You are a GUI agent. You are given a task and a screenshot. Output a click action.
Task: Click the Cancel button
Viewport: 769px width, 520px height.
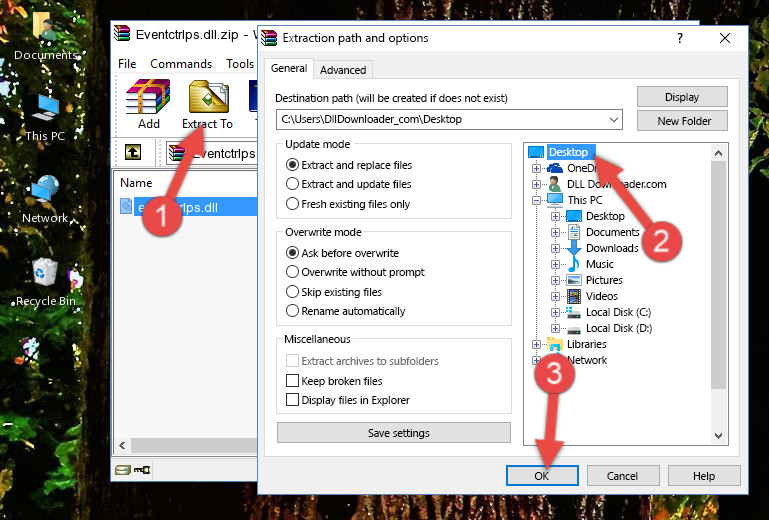622,476
